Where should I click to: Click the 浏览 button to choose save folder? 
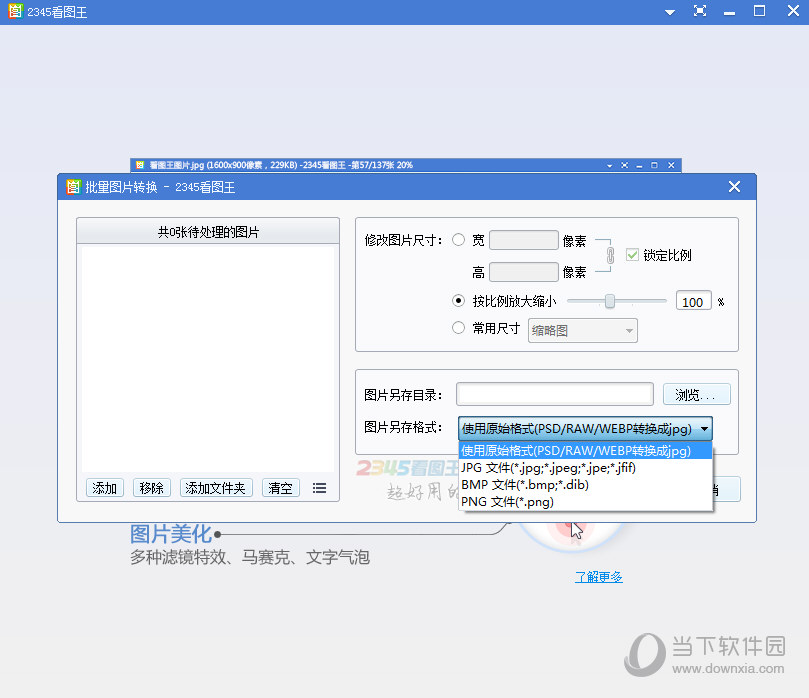tap(696, 394)
